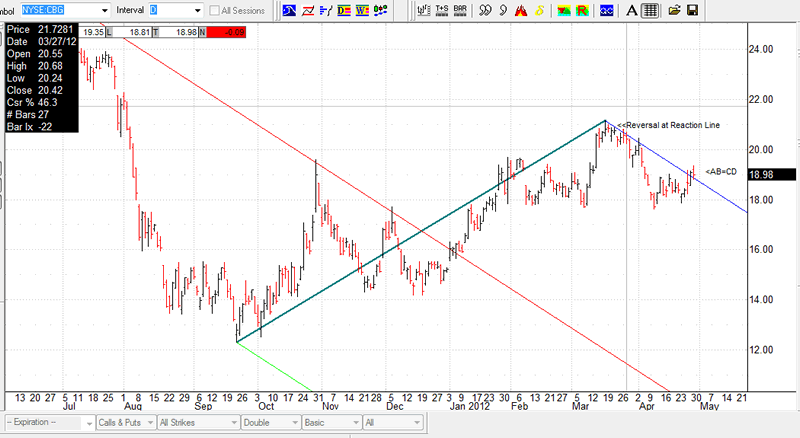This screenshot has width=800, height=438.
Task: Click the open folder icon in toolbar
Action: pyautogui.click(x=673, y=10)
